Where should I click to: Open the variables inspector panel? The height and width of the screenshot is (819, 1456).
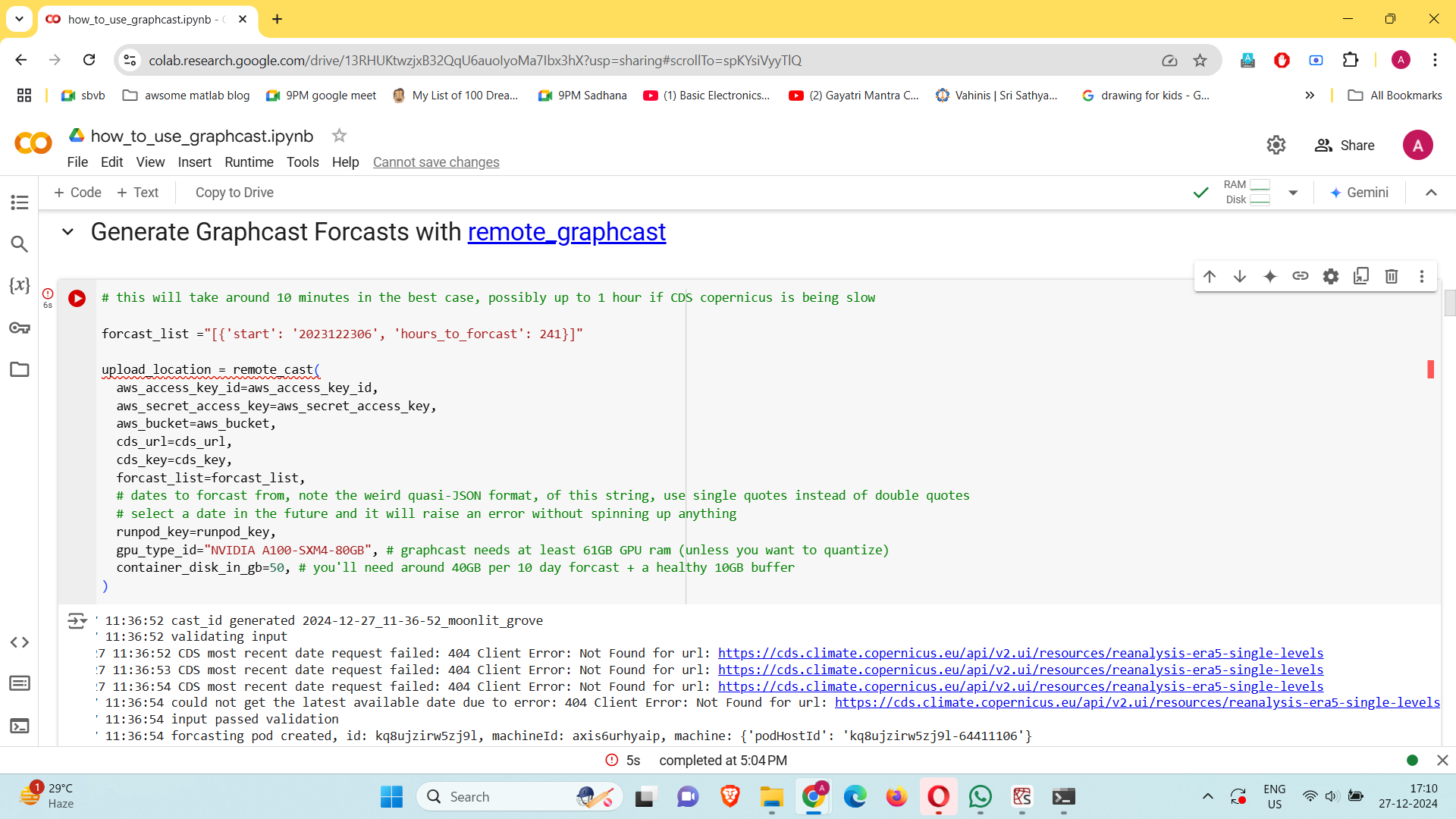click(x=20, y=286)
